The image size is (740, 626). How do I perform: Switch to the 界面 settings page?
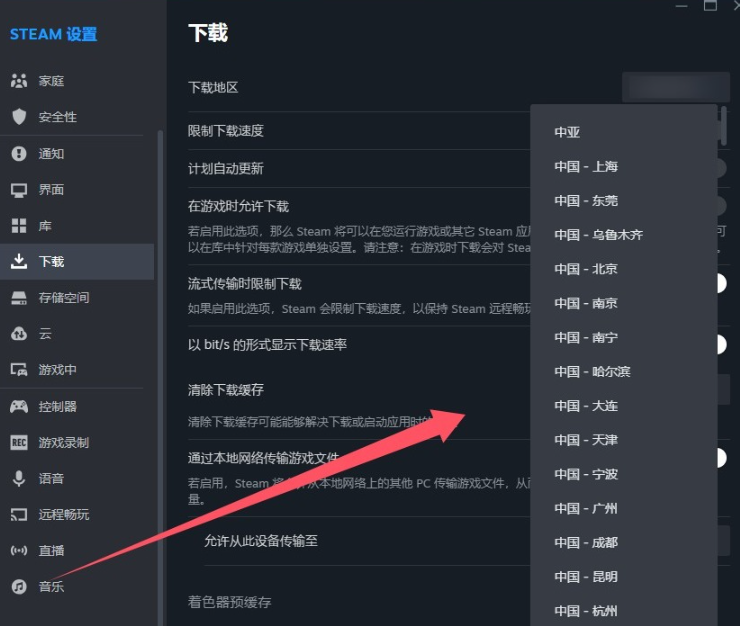[x=77, y=190]
